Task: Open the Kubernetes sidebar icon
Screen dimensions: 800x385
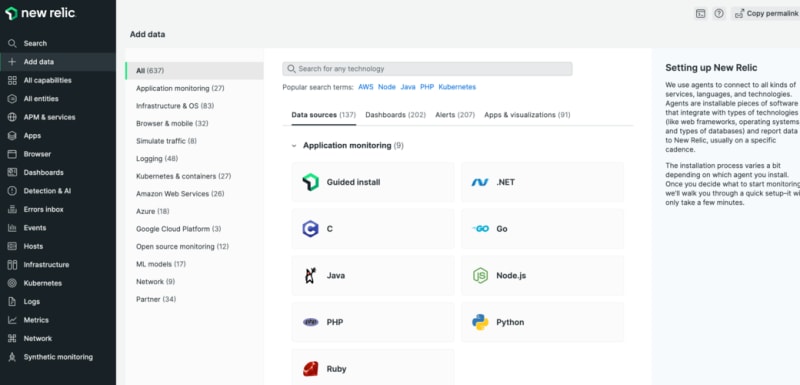Action: tap(12, 283)
